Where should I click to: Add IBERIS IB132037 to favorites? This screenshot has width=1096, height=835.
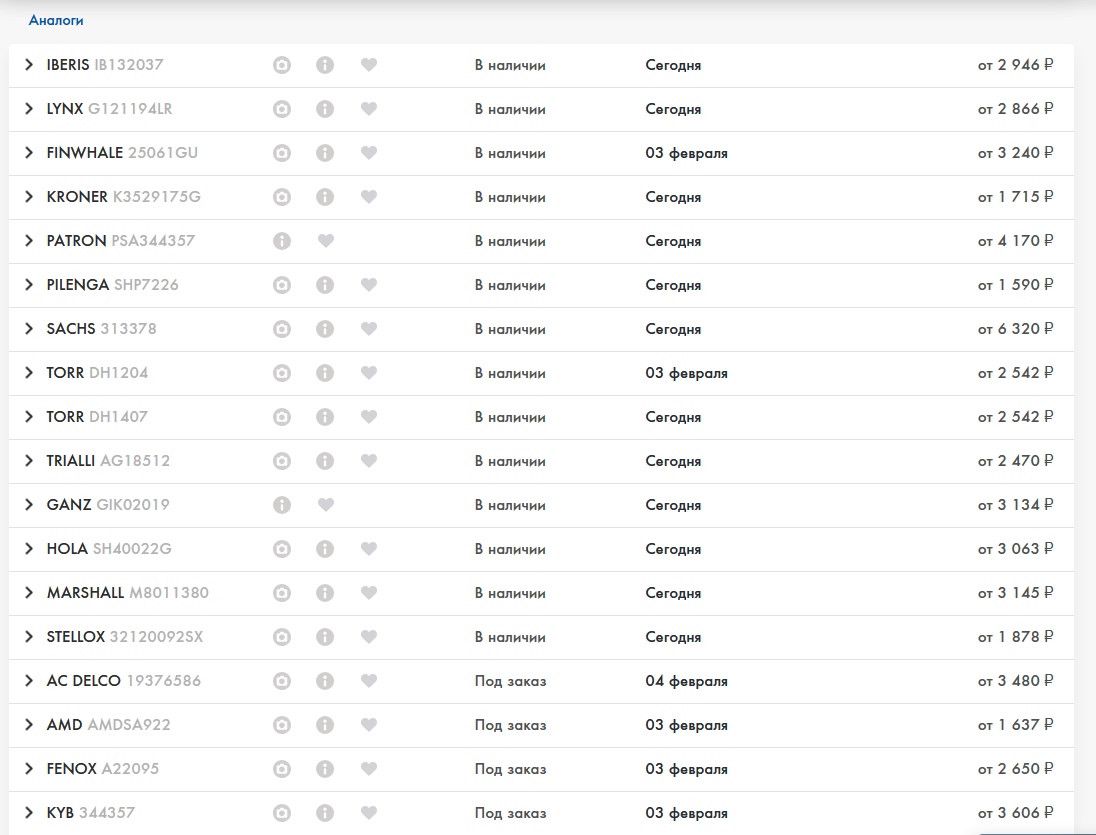click(x=369, y=64)
